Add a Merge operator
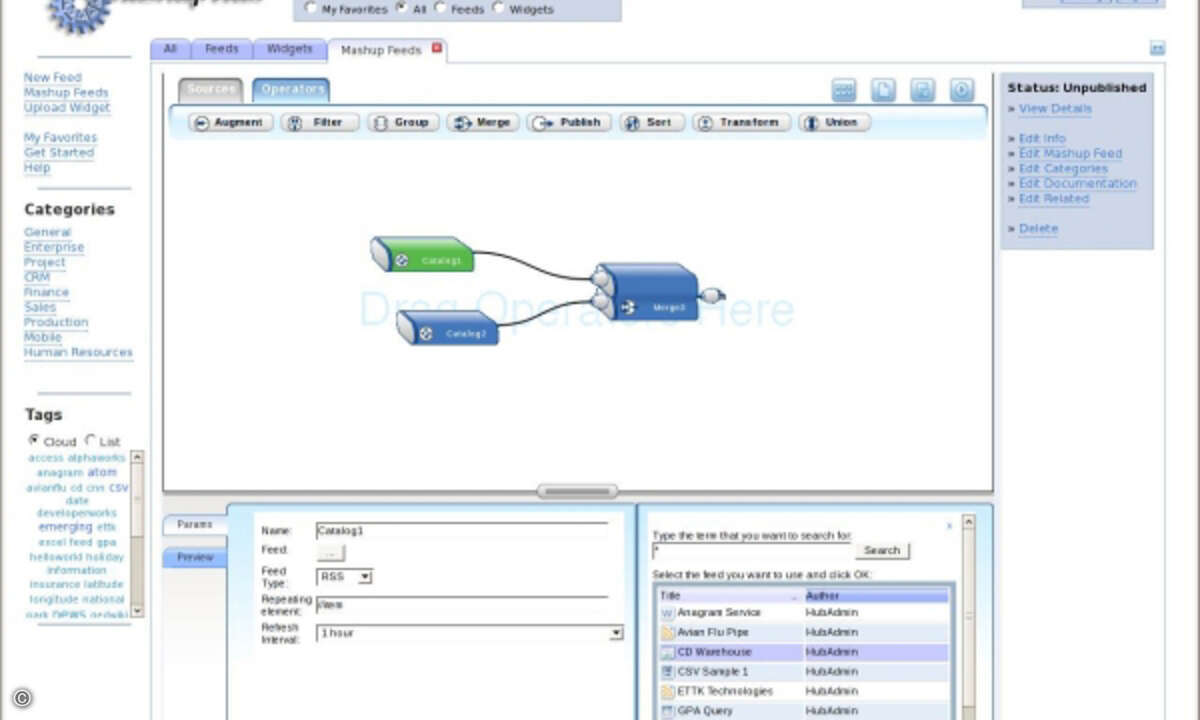Viewport: 1200px width, 720px height. (483, 122)
